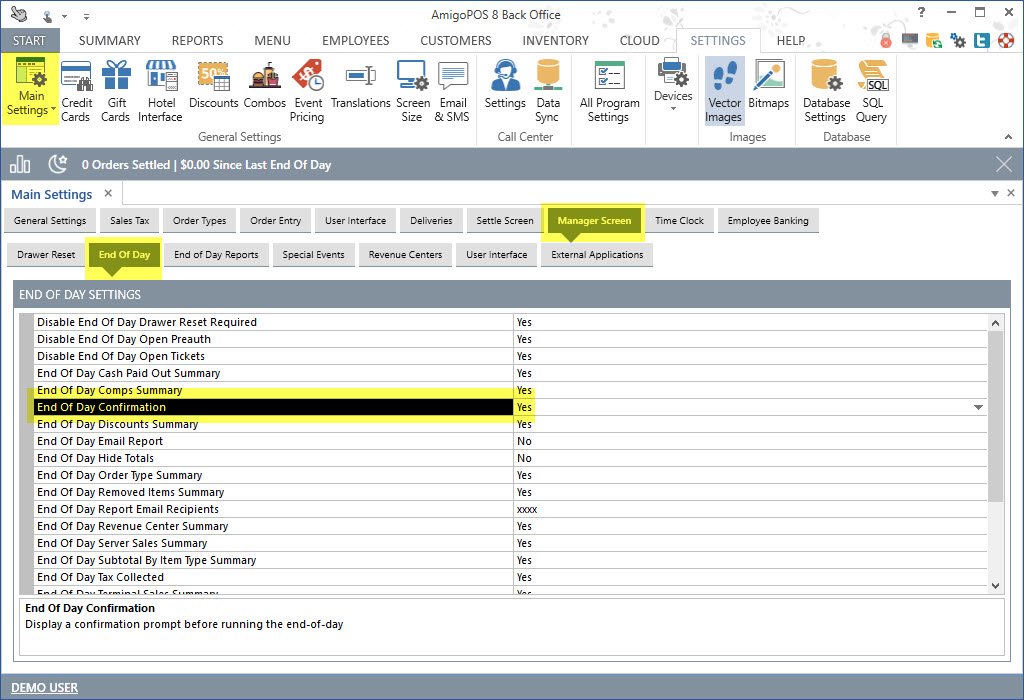
Task: Select the Discounts ribbon icon
Action: coord(214,90)
